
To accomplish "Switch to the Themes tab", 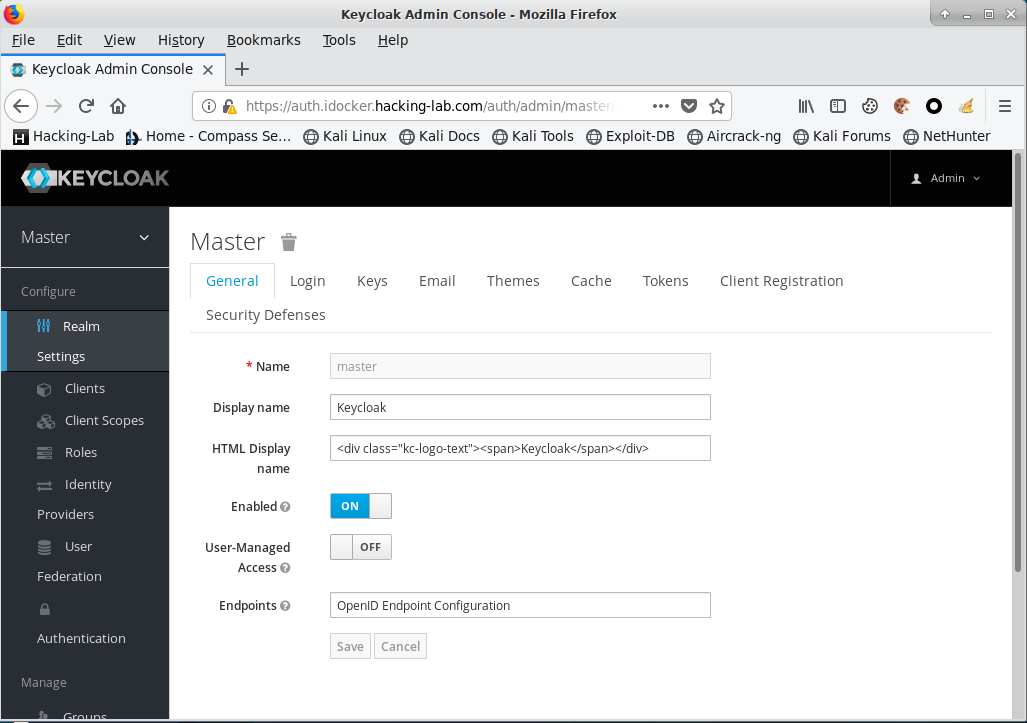I will (x=513, y=281).
